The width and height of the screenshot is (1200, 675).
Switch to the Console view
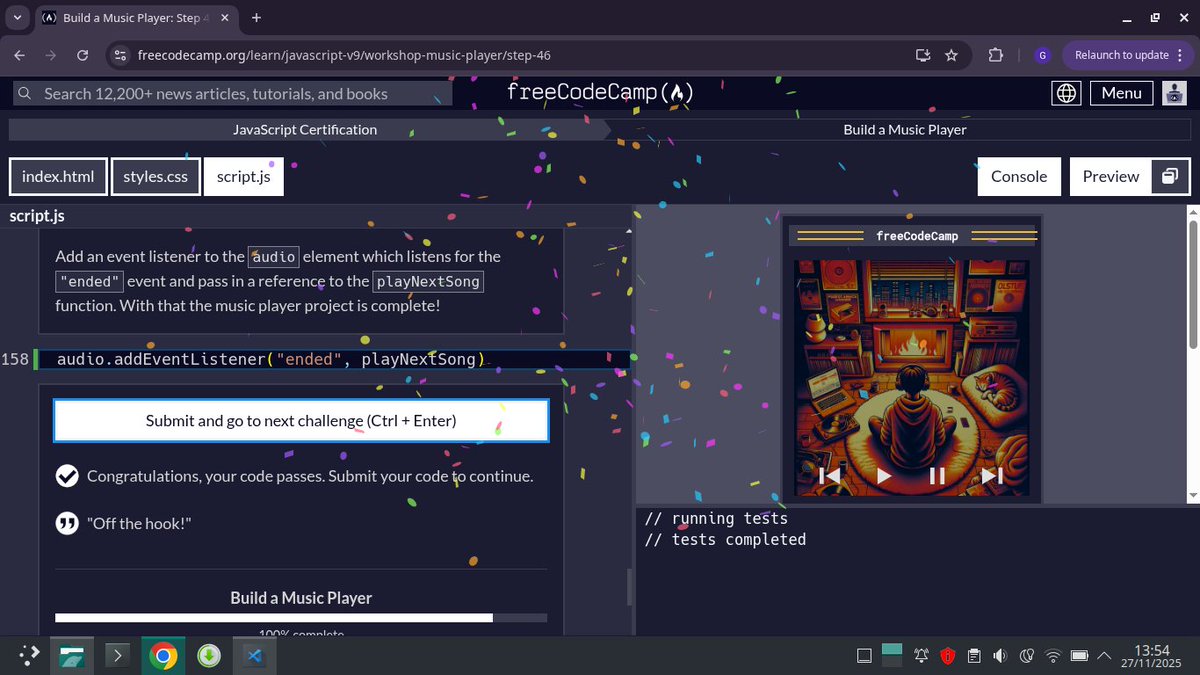pos(1018,176)
